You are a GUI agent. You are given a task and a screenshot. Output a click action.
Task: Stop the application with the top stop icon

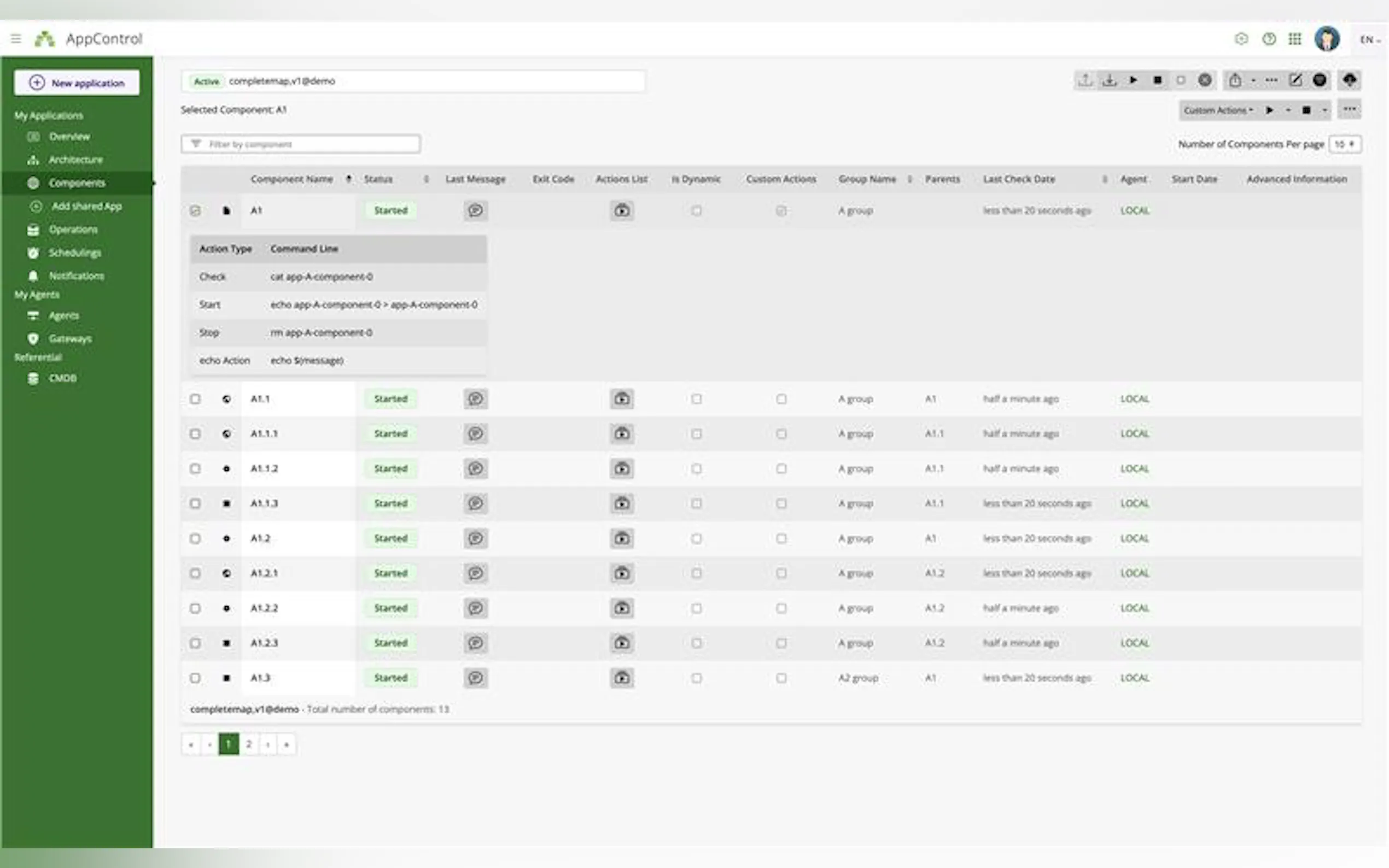pos(1158,80)
